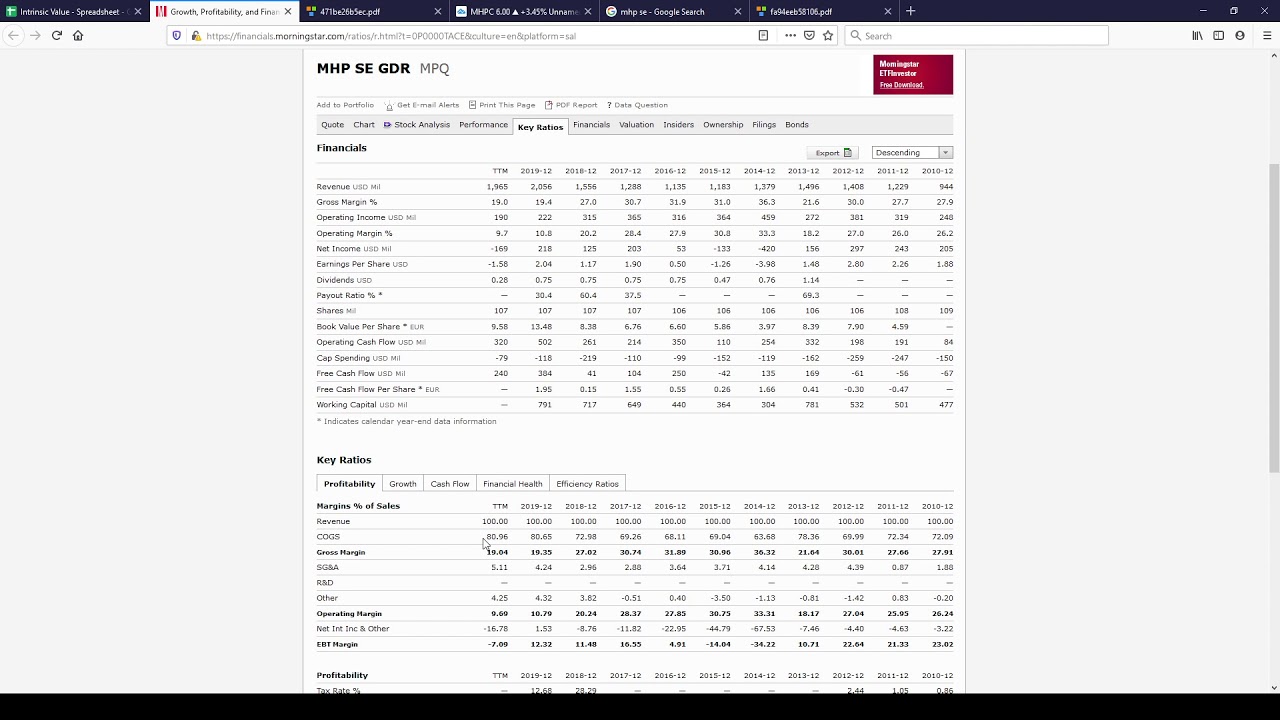Bookmark this page with the star icon
This screenshot has width=1280, height=720.
pos(828,36)
